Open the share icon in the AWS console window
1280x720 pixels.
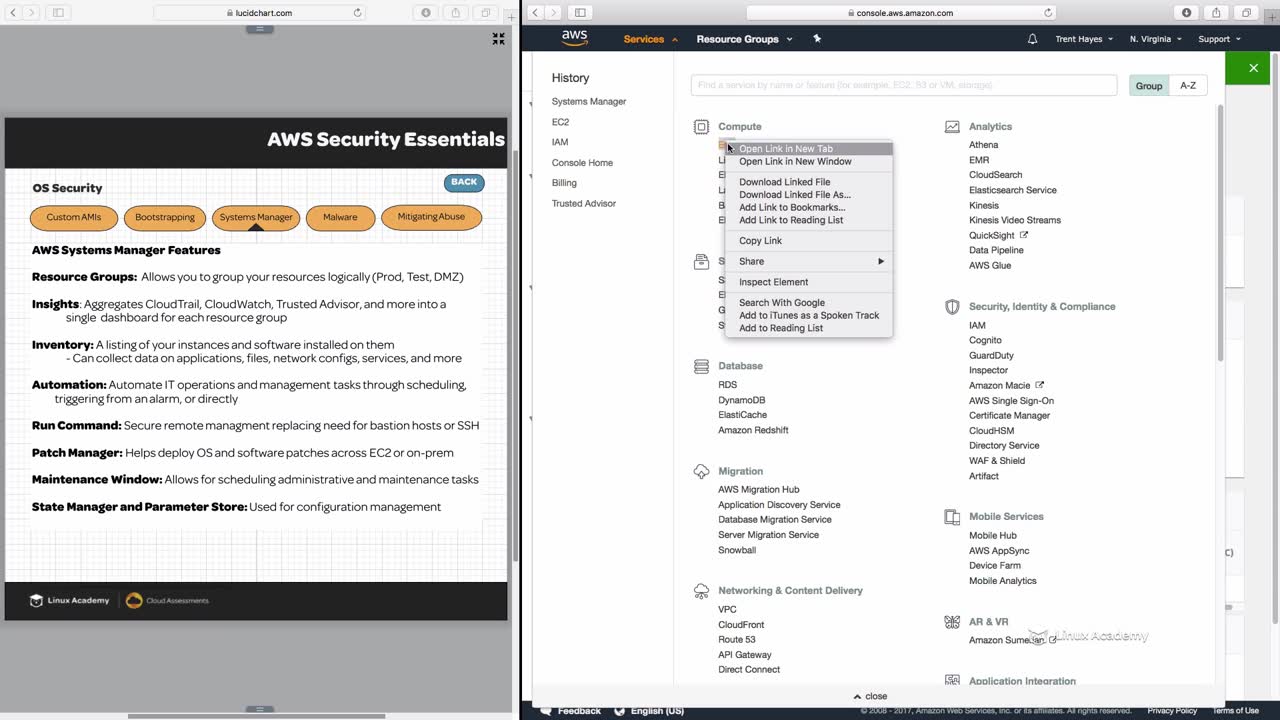point(1216,13)
